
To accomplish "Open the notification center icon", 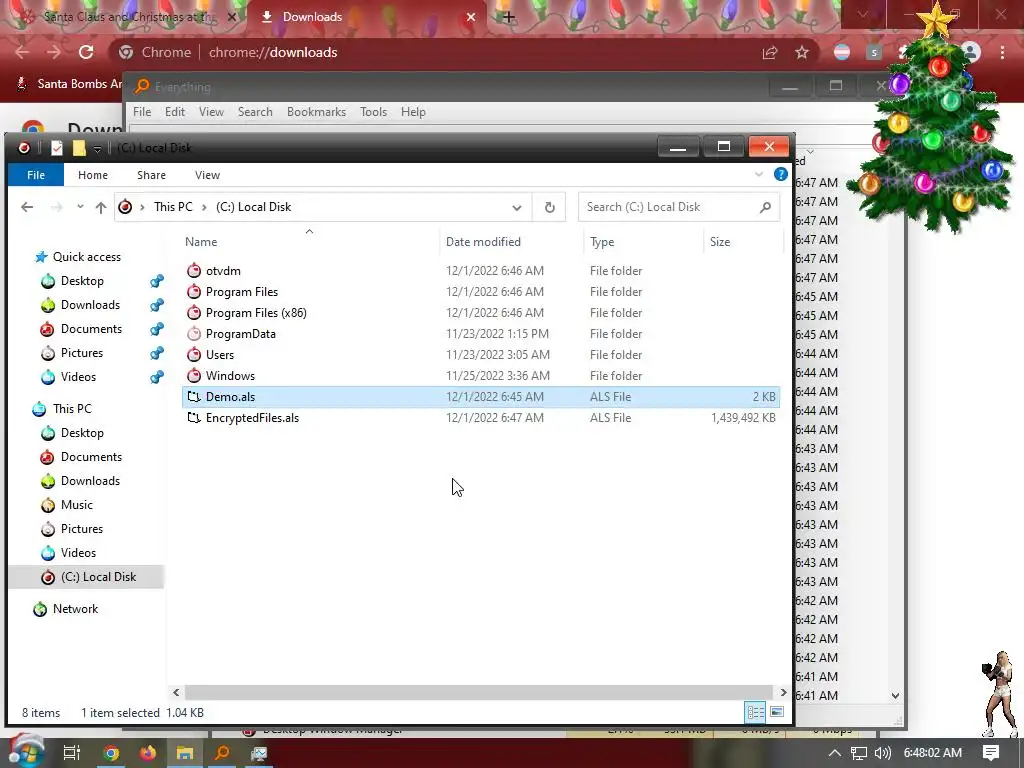I will pos(991,753).
